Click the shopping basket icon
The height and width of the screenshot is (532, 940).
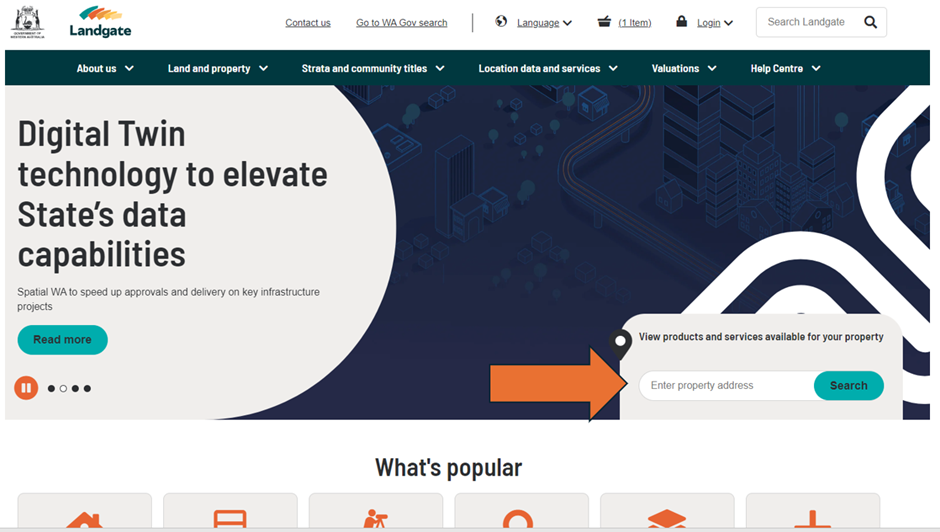point(604,22)
